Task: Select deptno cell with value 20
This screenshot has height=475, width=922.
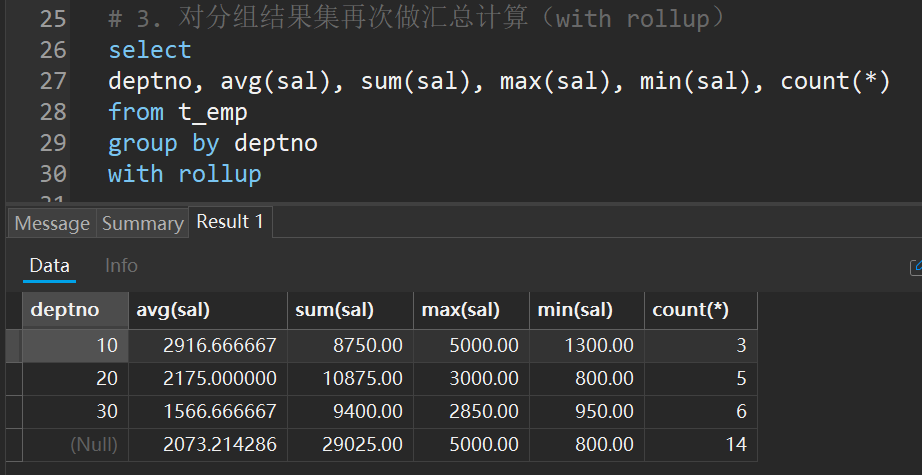Action: click(x=76, y=378)
